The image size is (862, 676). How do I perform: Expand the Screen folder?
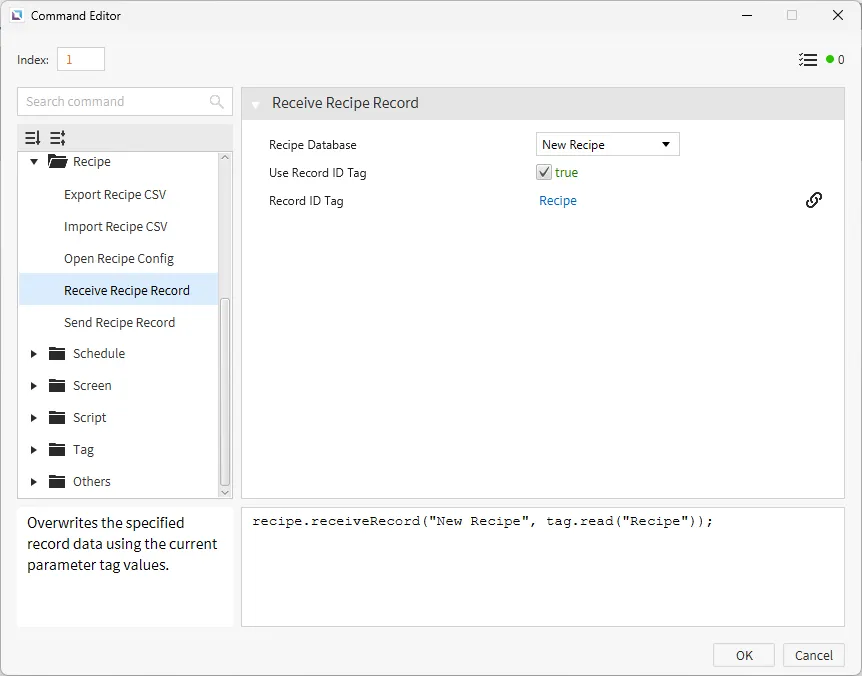tap(34, 386)
